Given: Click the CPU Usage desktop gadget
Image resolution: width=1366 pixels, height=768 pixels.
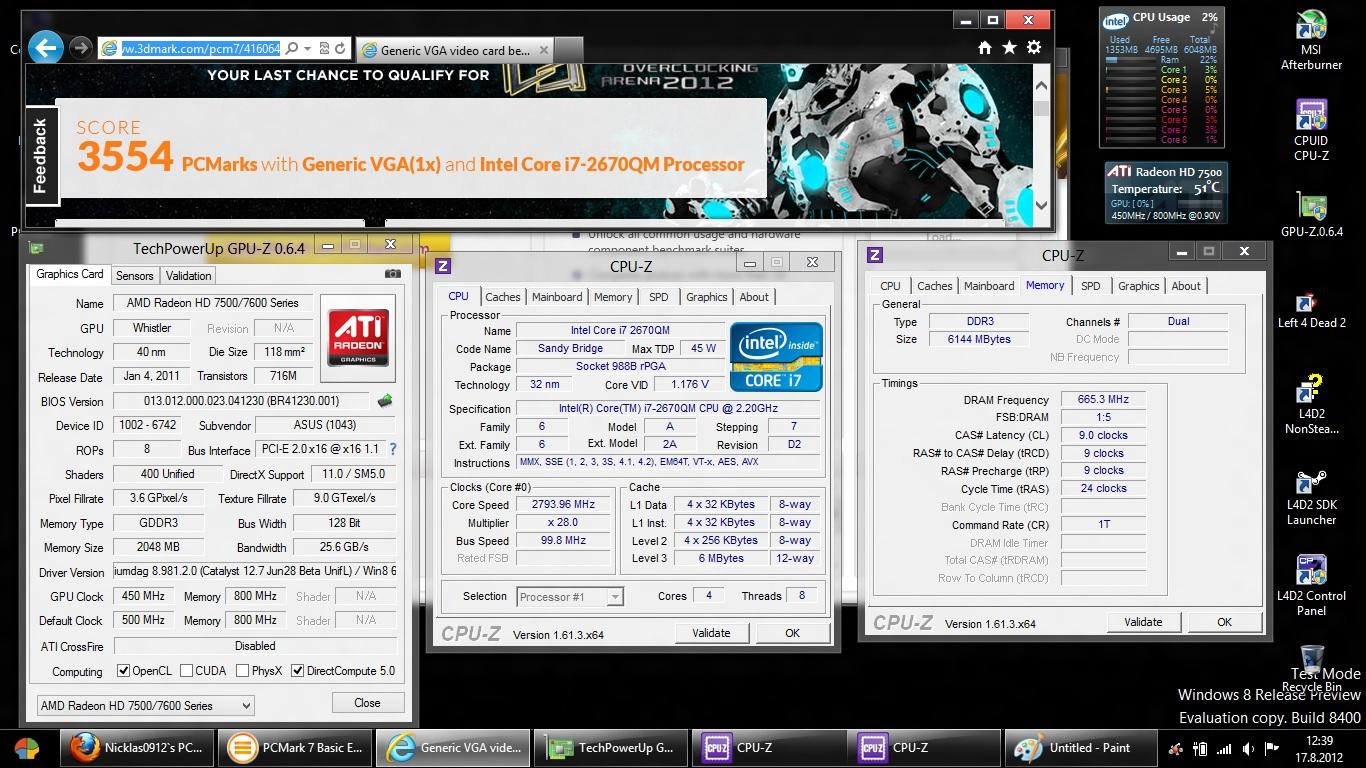Looking at the screenshot, I should [x=1161, y=78].
